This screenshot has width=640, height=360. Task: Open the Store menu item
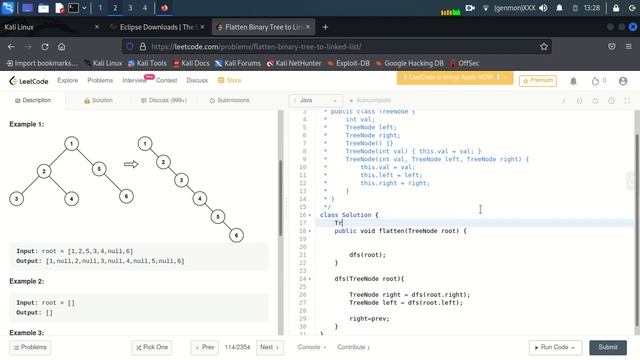point(230,80)
